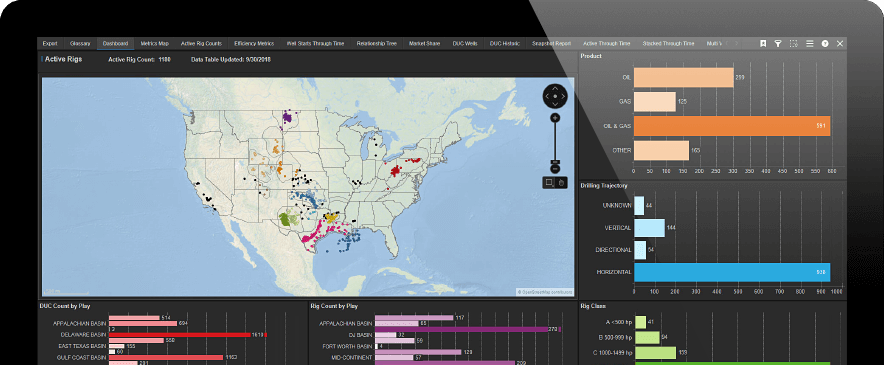Screen dimensions: 884x365
Task: Select the hand pan tool on map
Action: (x=562, y=182)
